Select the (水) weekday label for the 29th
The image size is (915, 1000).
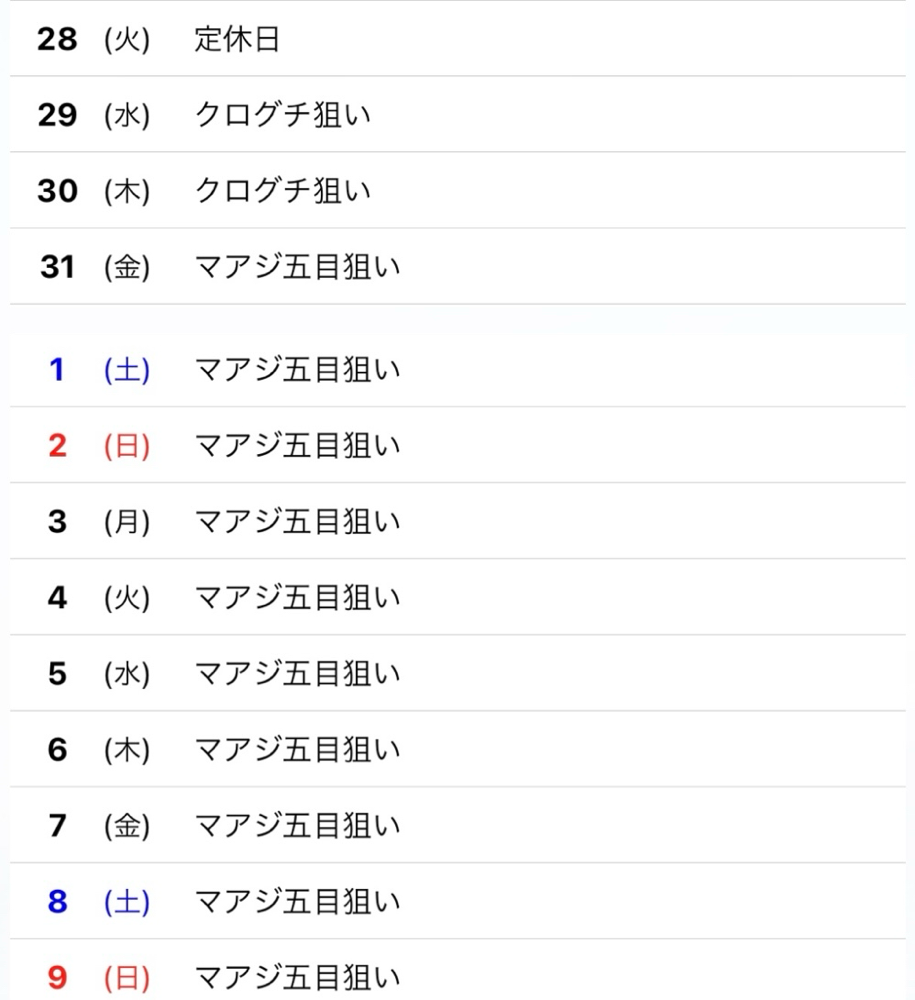point(127,116)
